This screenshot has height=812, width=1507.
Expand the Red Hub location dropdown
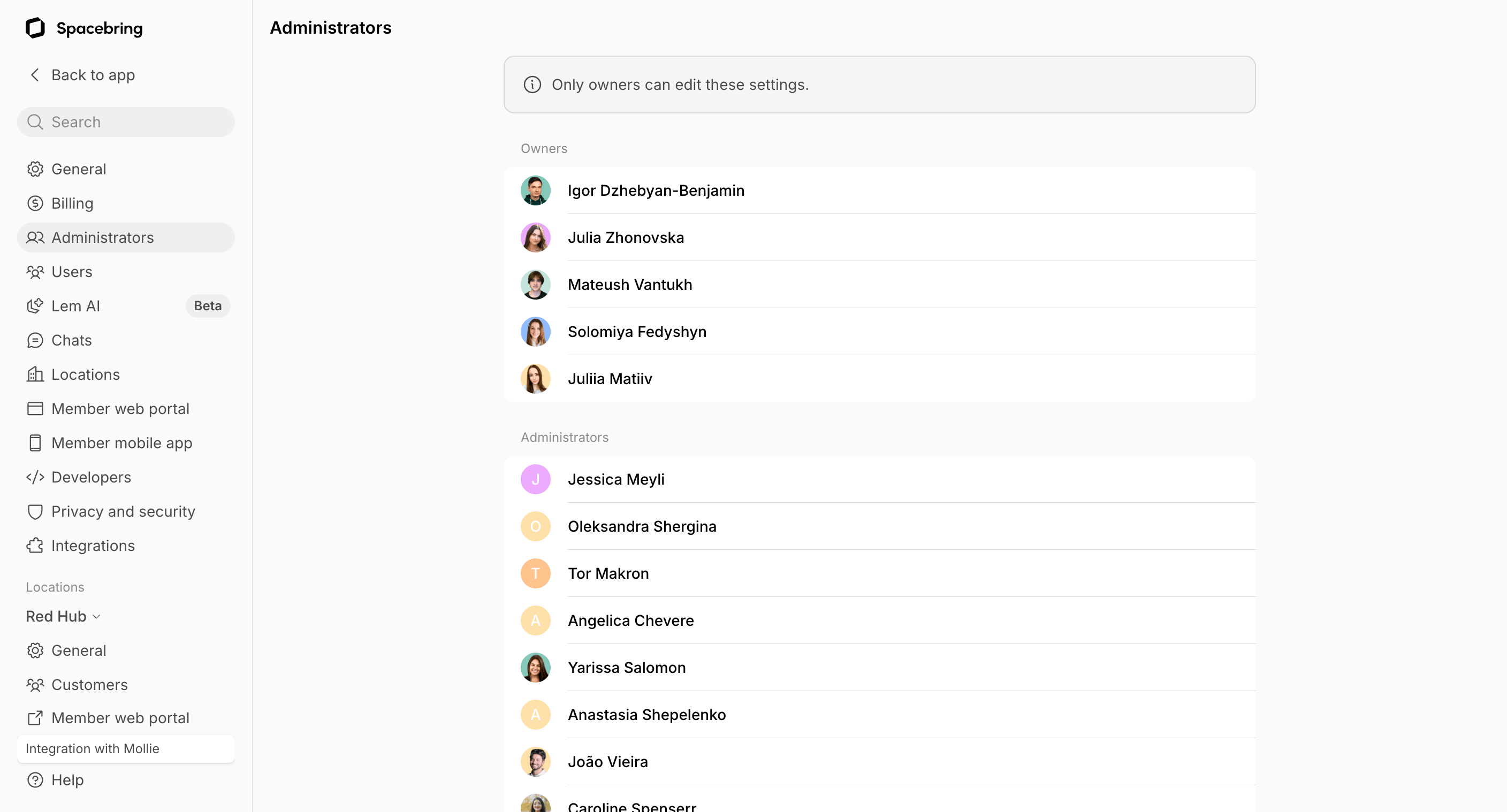pos(63,616)
